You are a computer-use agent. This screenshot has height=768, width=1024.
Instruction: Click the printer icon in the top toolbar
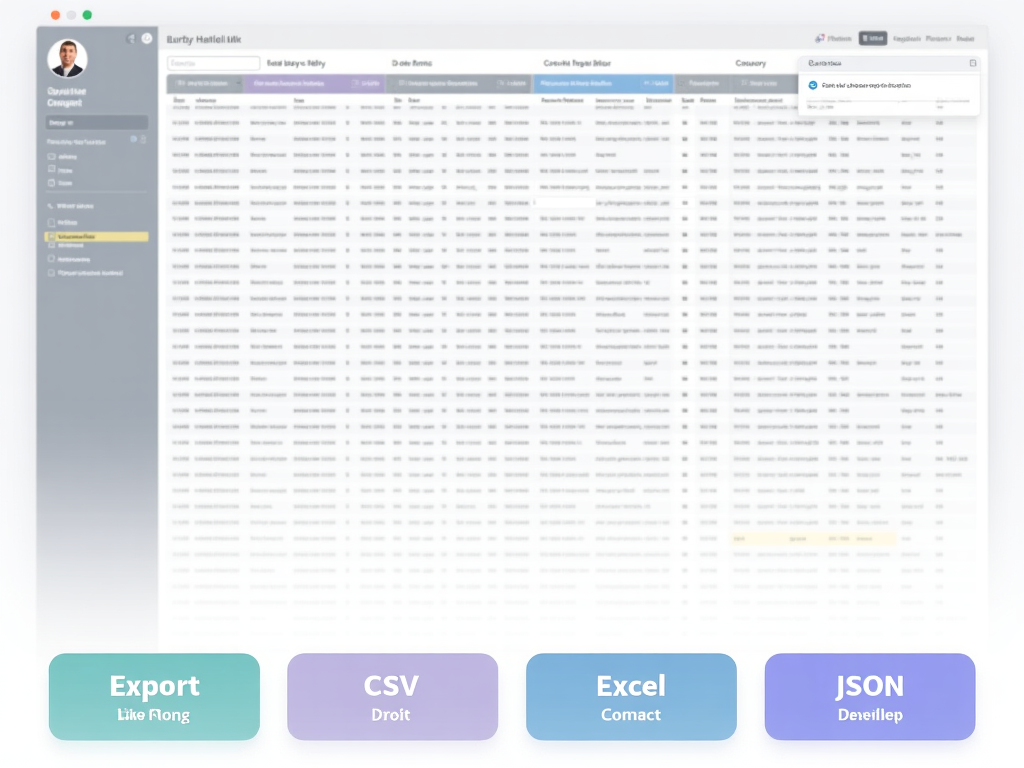click(x=818, y=38)
